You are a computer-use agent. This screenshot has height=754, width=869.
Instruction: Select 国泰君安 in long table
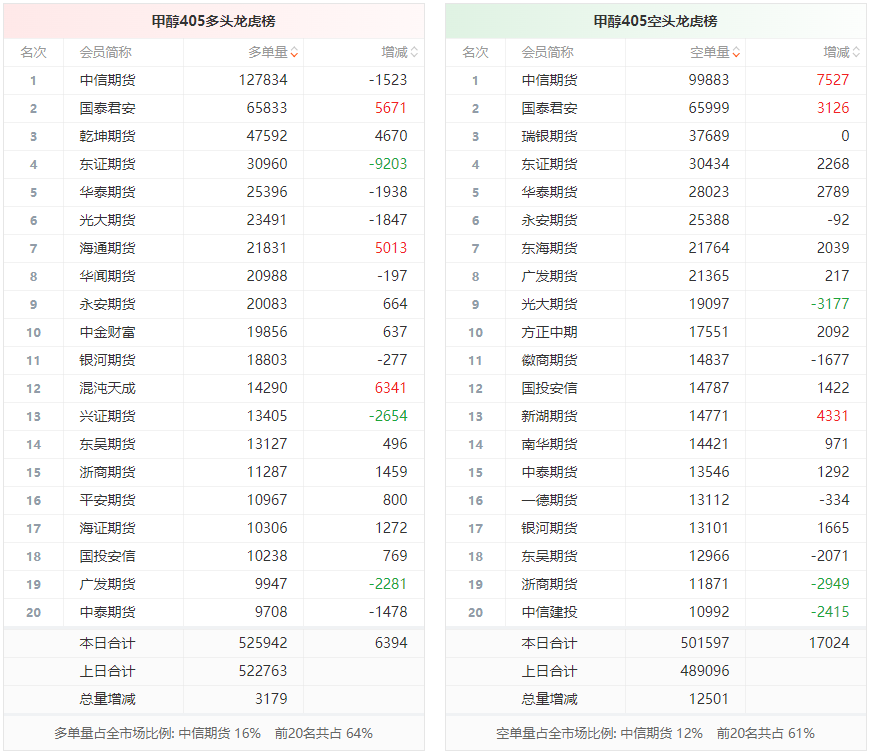[x=107, y=108]
